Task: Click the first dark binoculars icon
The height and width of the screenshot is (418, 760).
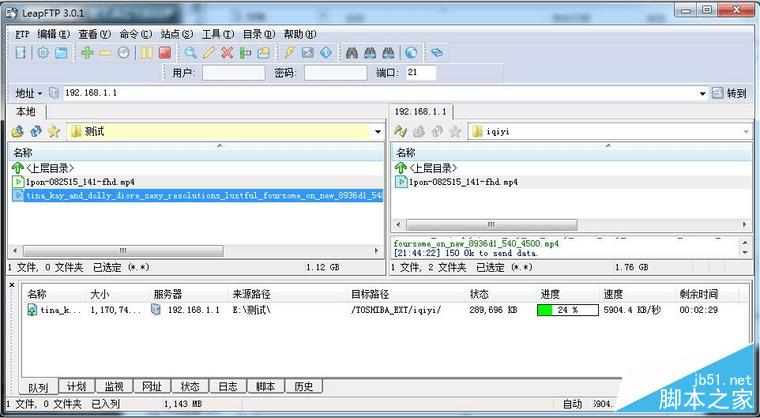Action: coord(352,53)
